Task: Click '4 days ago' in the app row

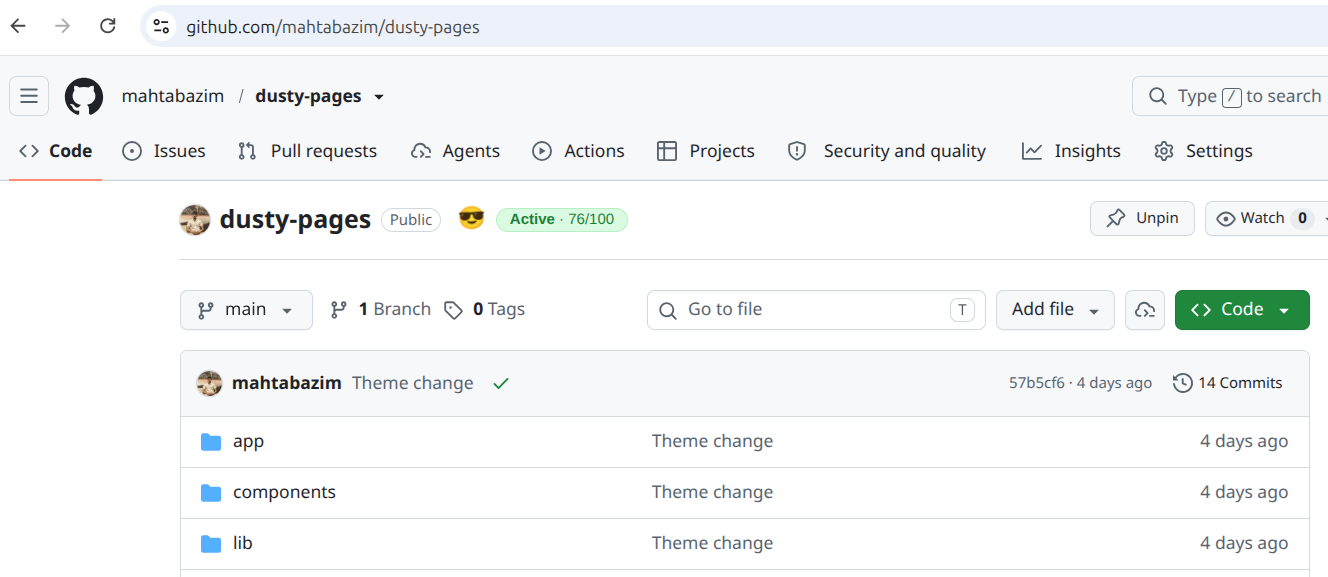Action: click(1244, 441)
